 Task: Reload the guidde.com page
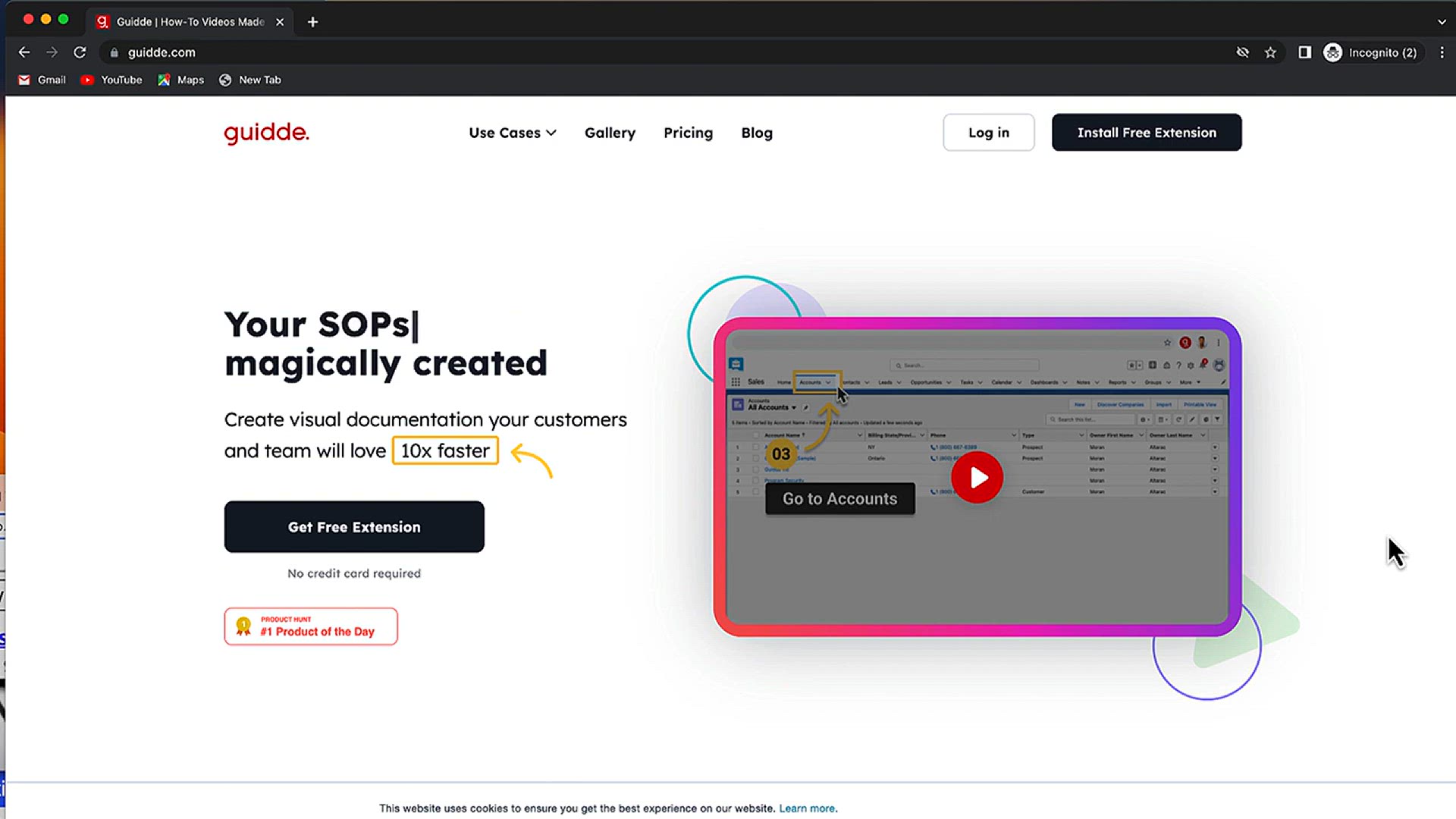point(80,52)
